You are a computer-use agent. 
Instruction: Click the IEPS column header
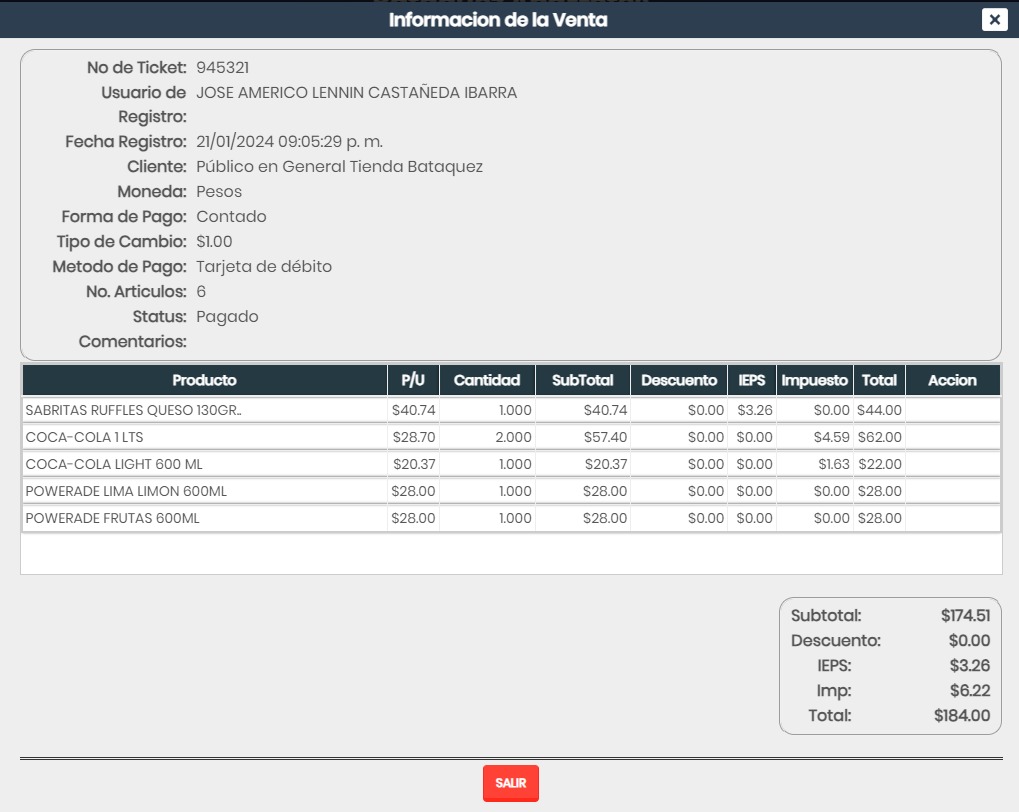751,381
